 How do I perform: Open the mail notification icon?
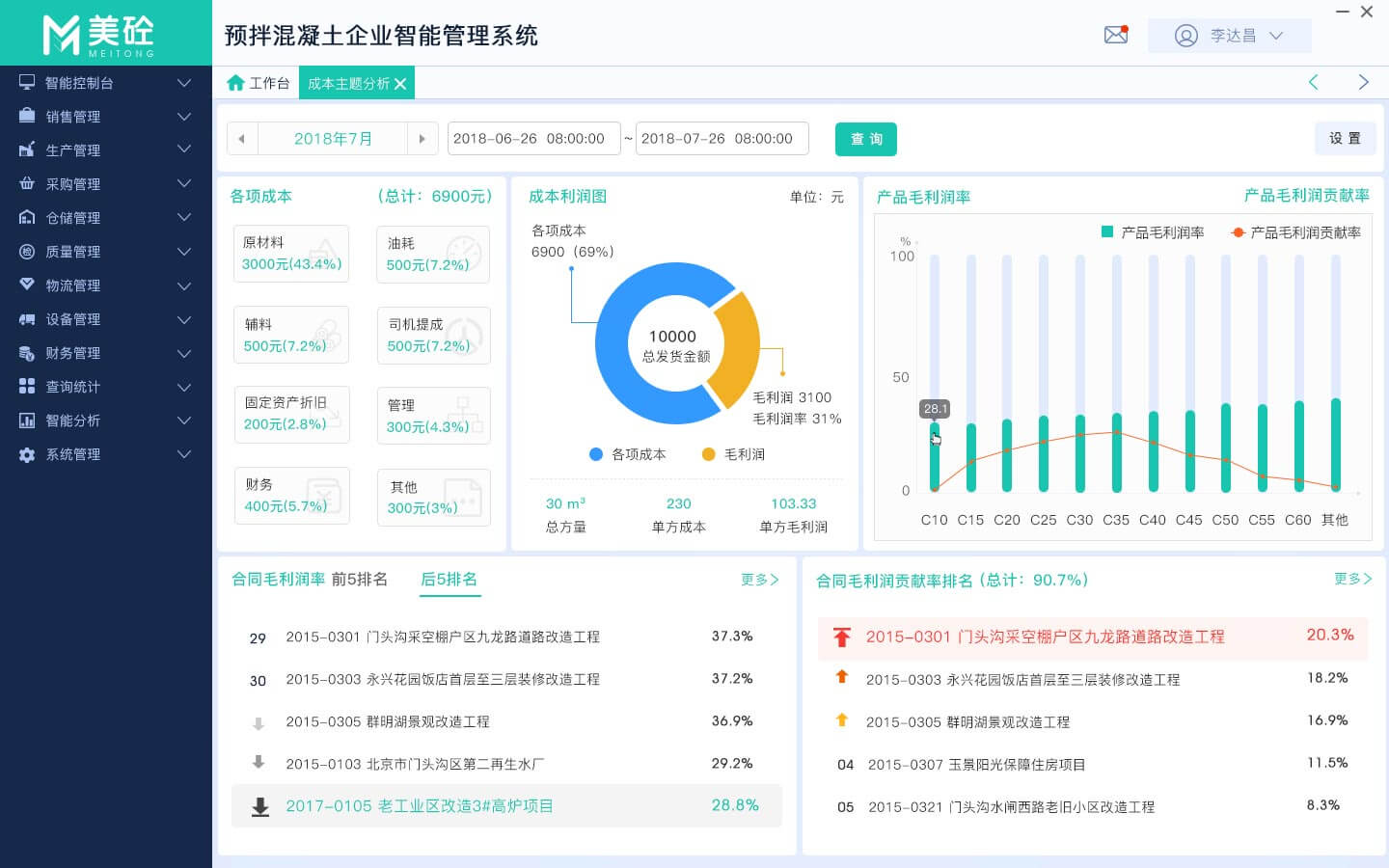[x=1116, y=36]
